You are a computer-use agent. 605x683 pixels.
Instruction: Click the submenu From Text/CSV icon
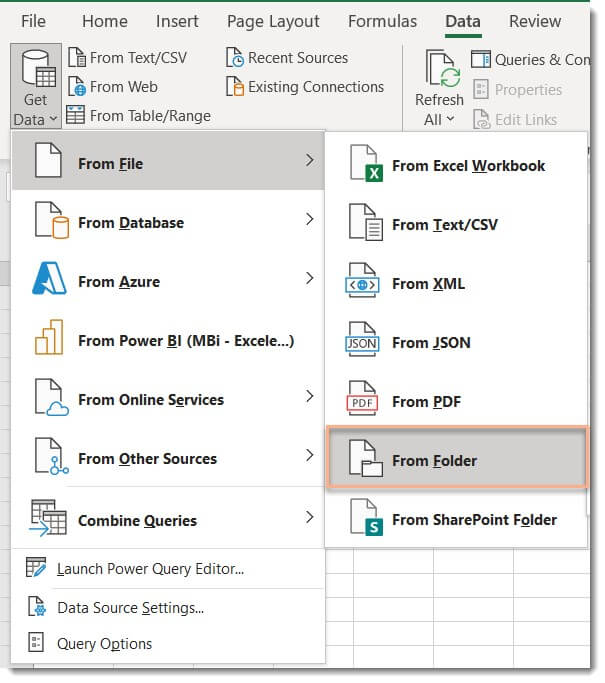coord(366,223)
